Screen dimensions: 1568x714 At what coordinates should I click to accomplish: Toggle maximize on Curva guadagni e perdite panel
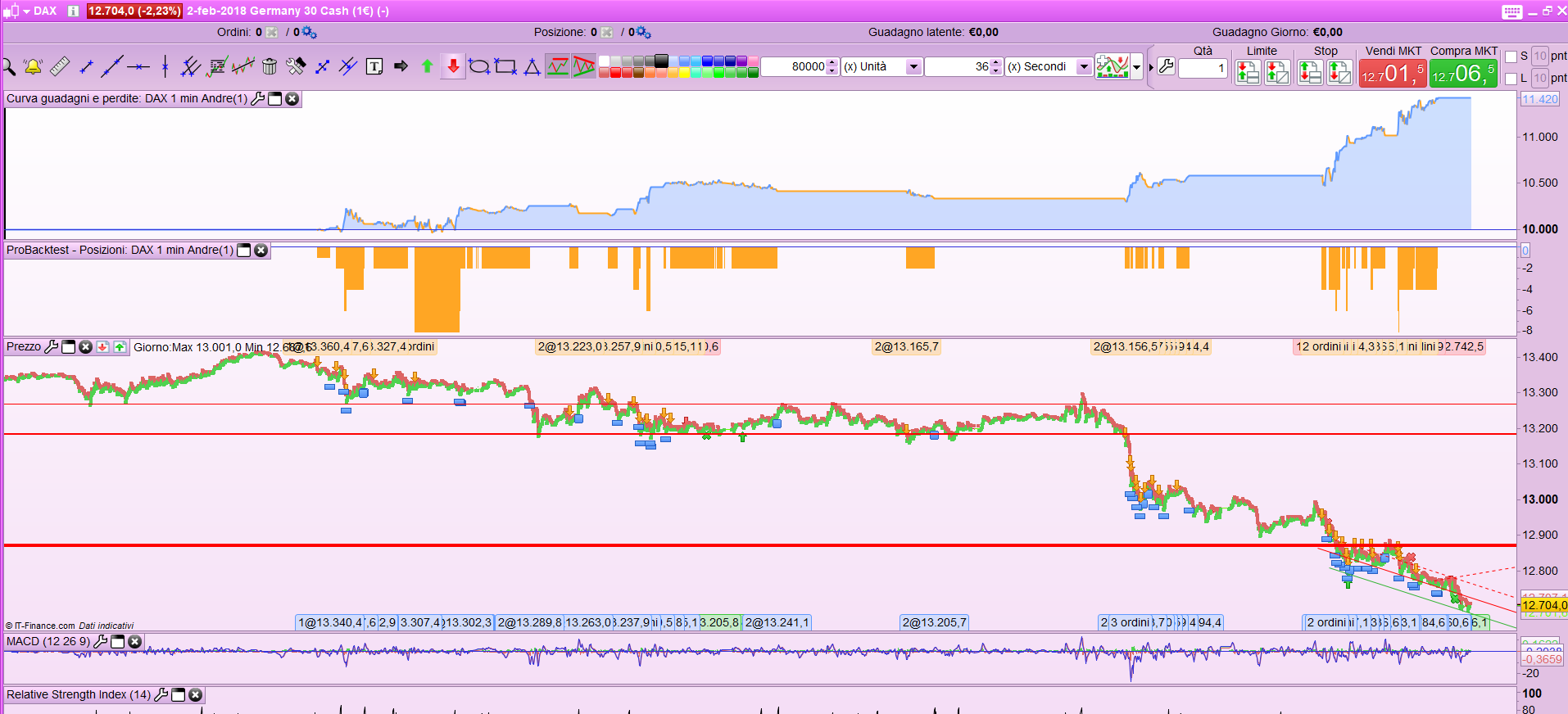point(275,99)
